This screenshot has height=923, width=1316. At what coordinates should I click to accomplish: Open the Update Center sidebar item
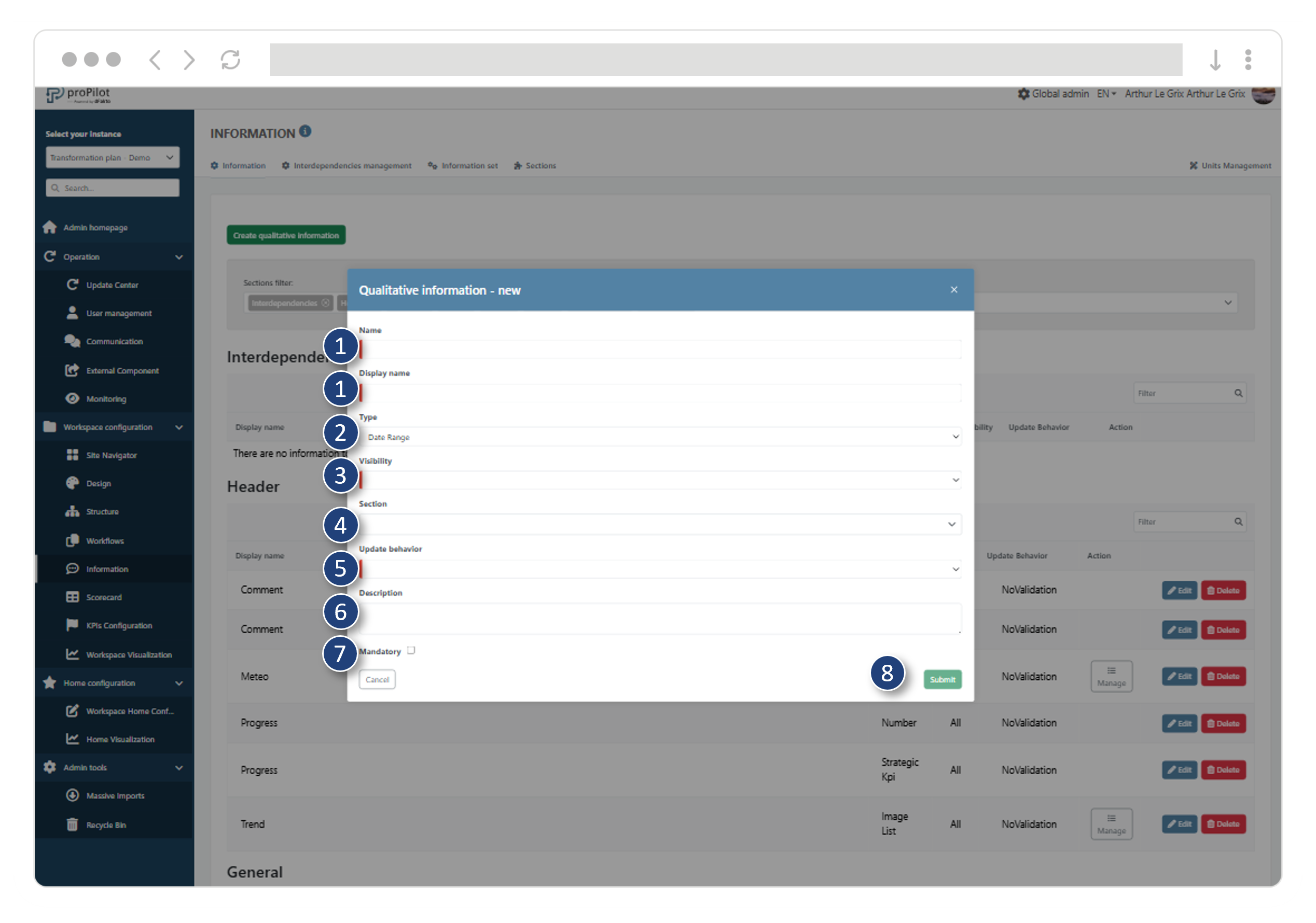click(x=112, y=285)
